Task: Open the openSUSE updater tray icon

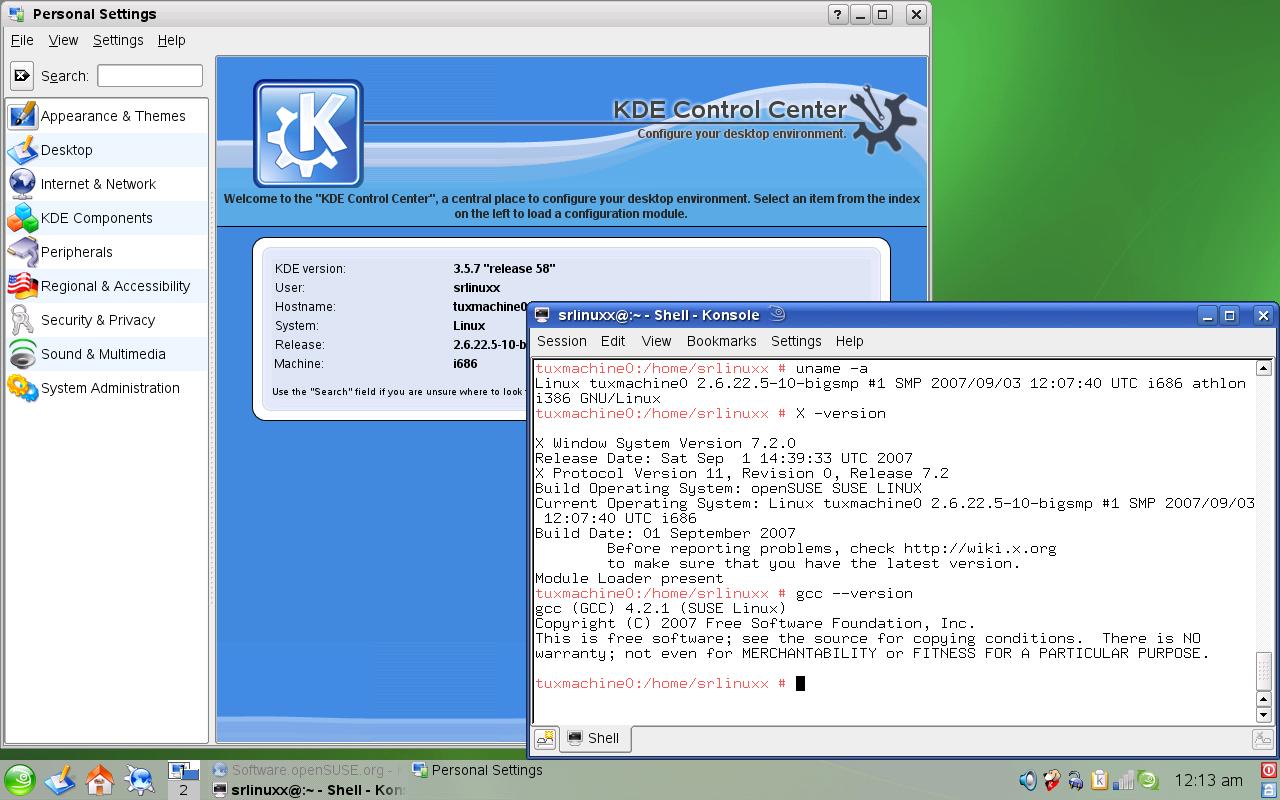Action: pyautogui.click(x=1148, y=780)
